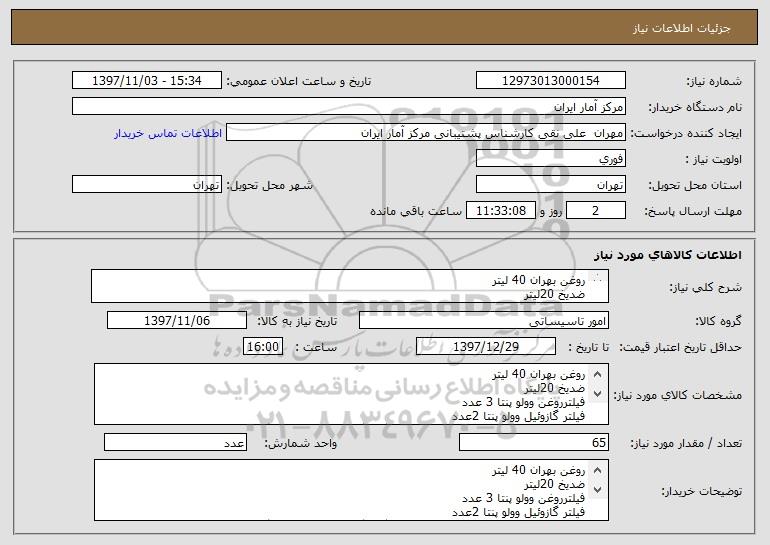Click the request creator field مهران علی تقی
Image resolution: width=770 pixels, height=545 pixels.
[x=426, y=133]
